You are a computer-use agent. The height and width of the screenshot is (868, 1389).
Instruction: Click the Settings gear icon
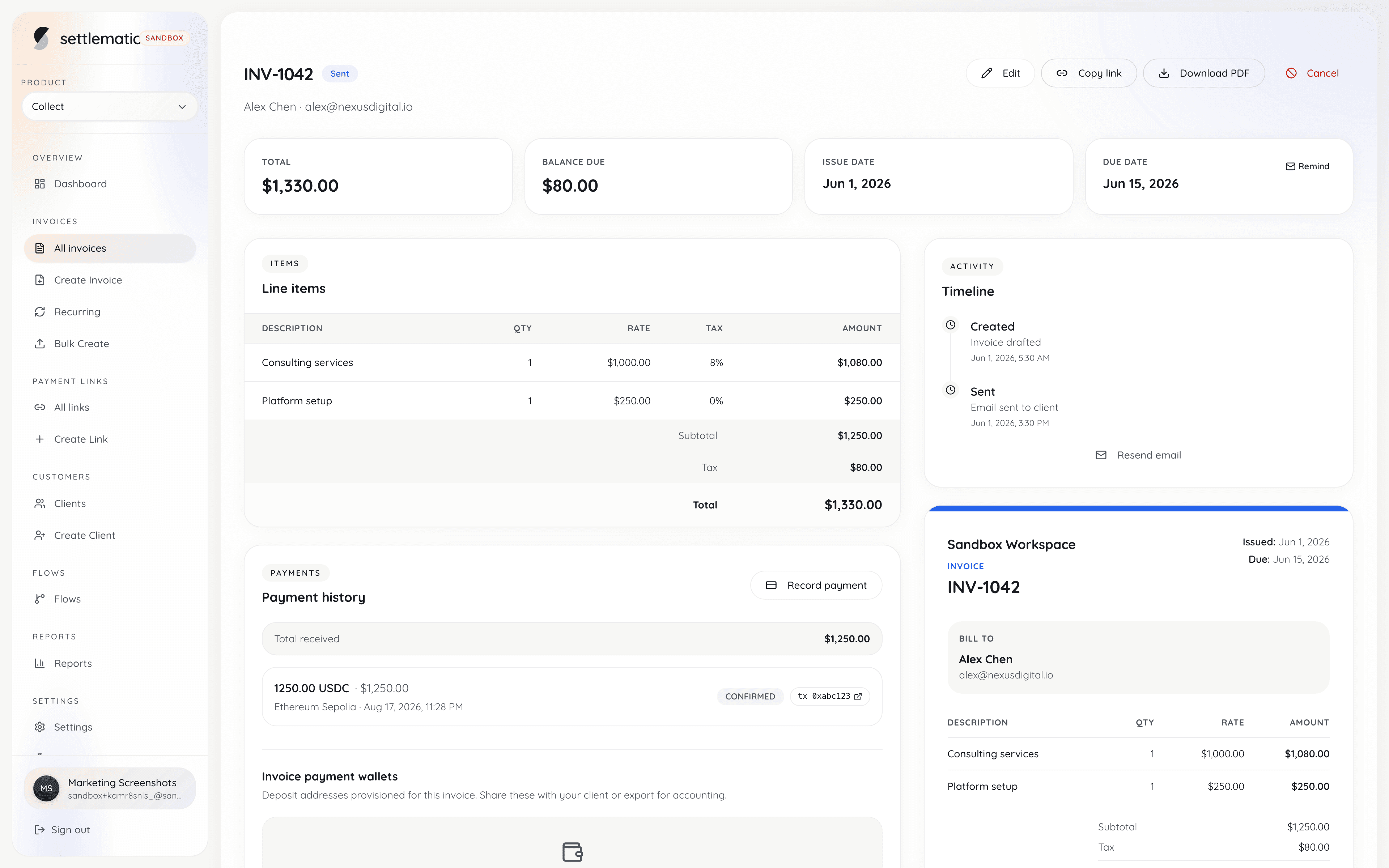39,727
